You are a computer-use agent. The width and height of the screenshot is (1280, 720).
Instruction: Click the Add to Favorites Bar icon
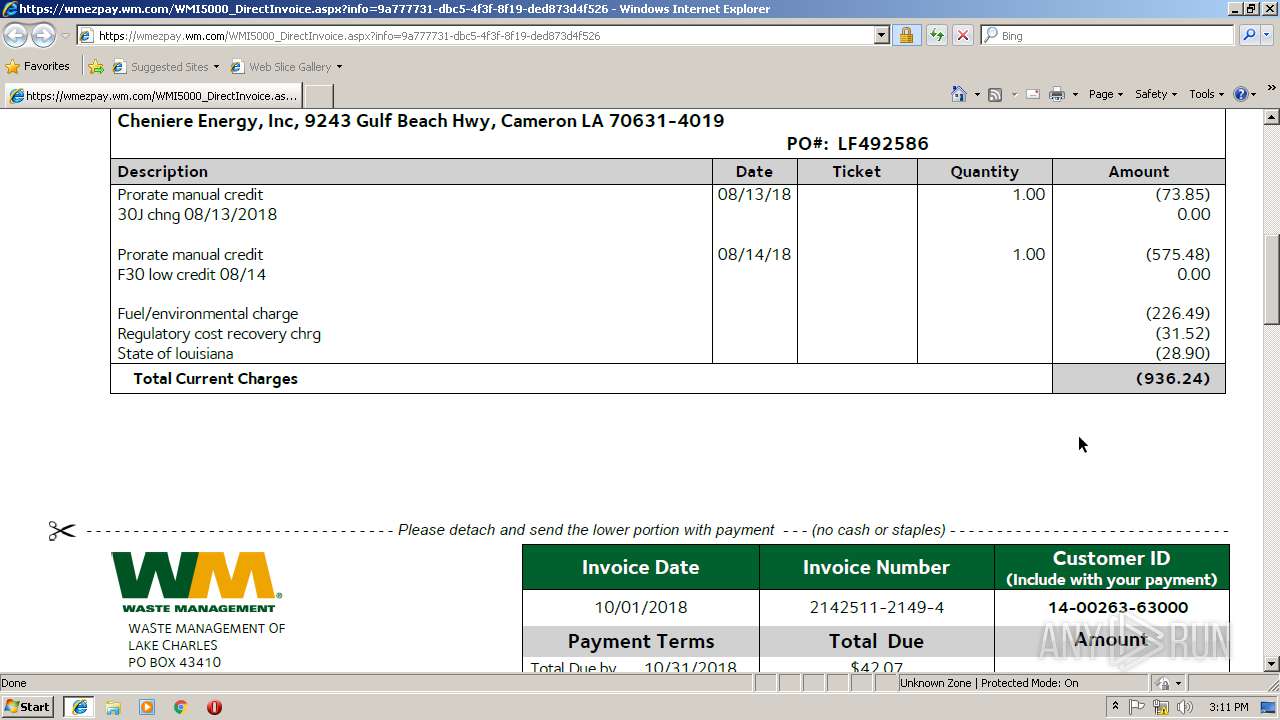(x=96, y=67)
